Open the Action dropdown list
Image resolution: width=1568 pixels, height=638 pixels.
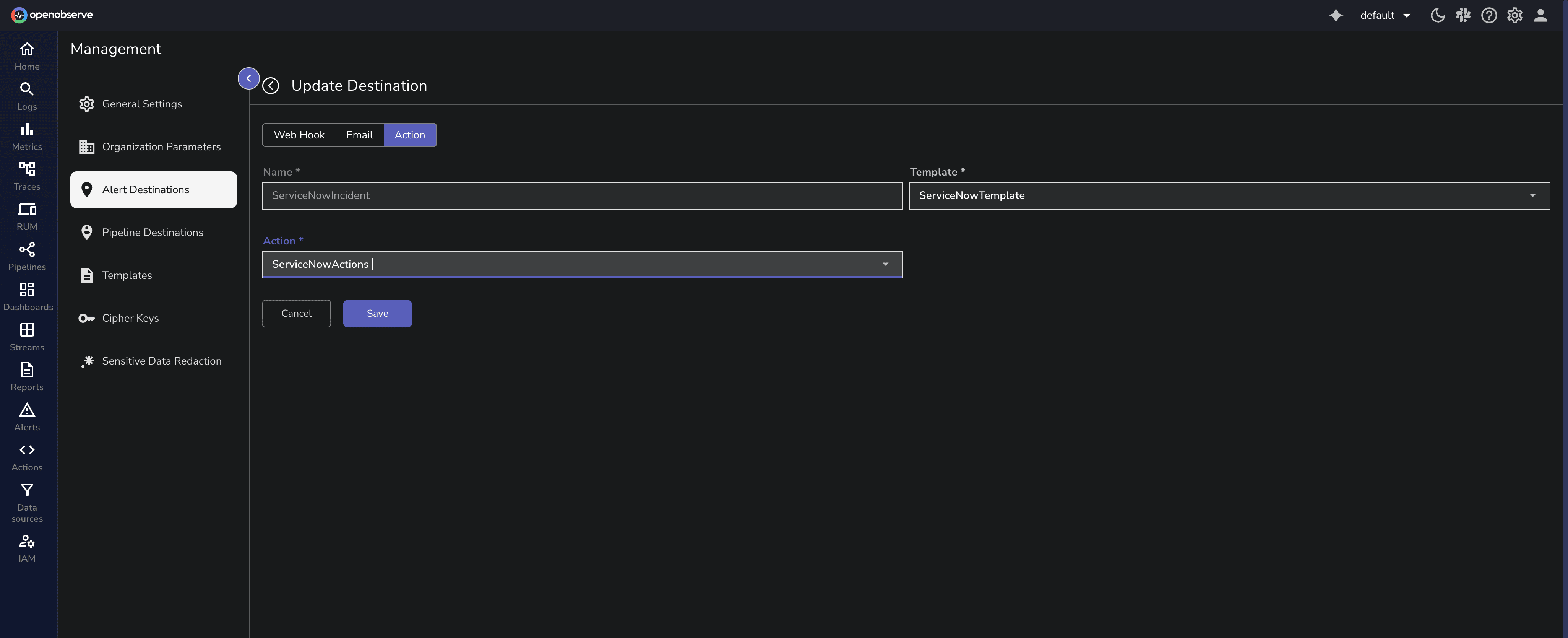click(x=885, y=264)
